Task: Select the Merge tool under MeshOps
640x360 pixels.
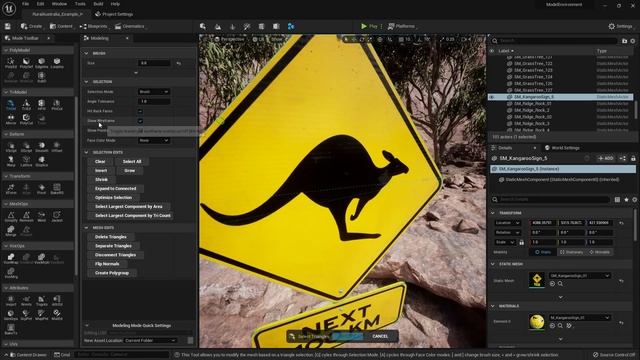Action: (11, 231)
